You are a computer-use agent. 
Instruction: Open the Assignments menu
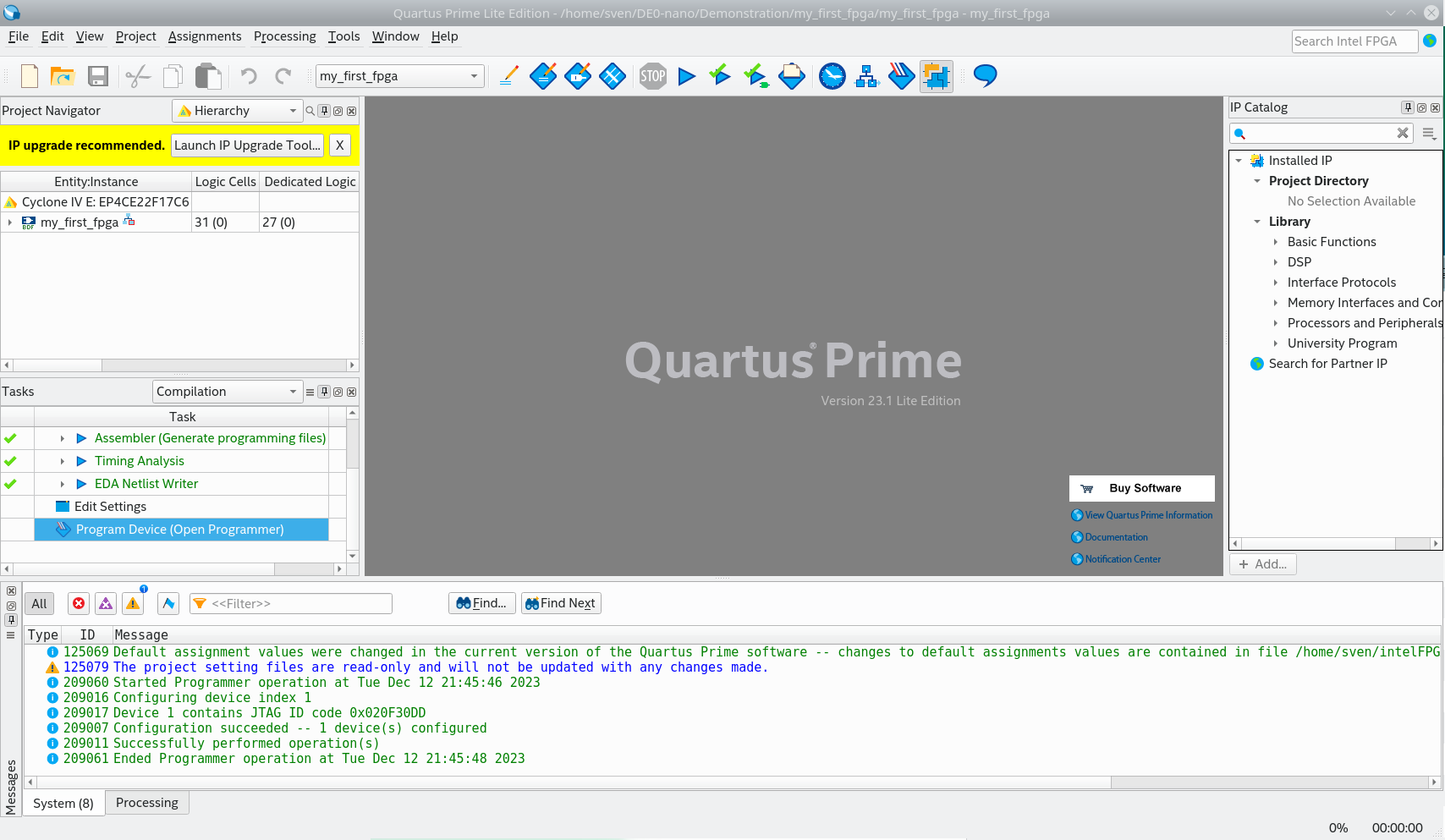point(205,36)
